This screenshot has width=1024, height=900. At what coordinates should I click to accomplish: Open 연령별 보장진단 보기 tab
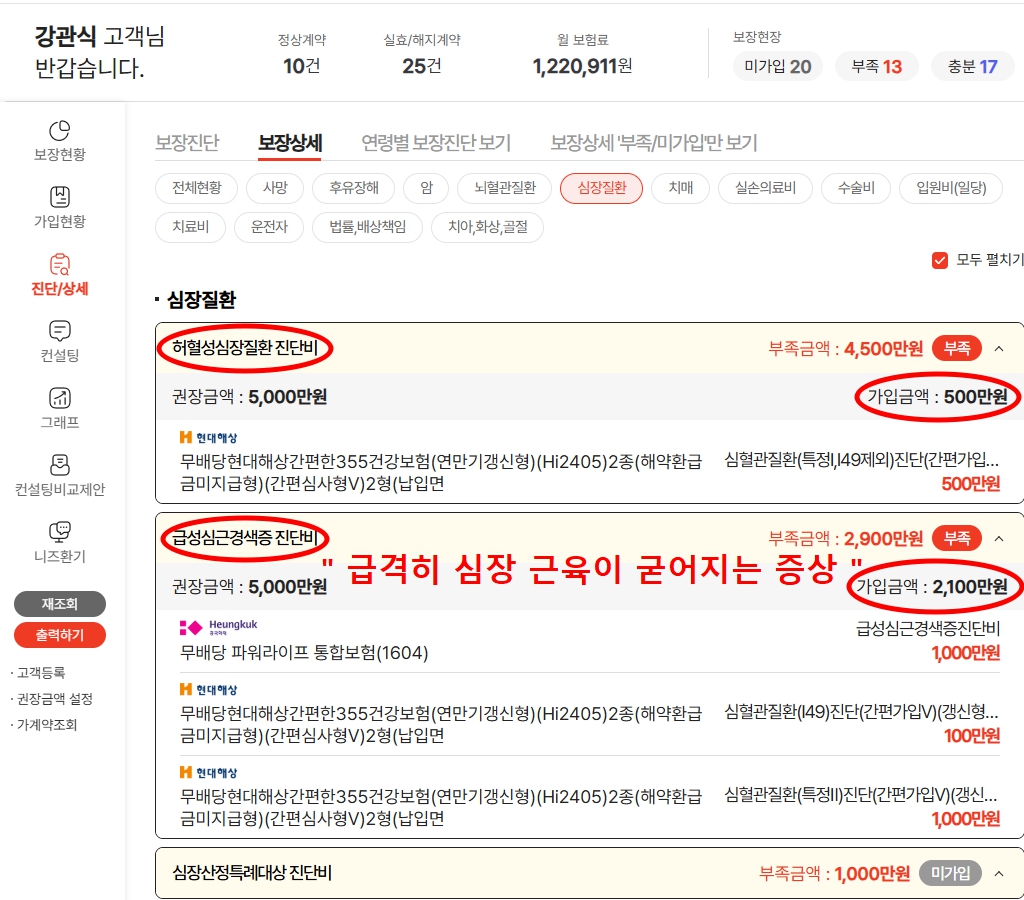pos(436,143)
